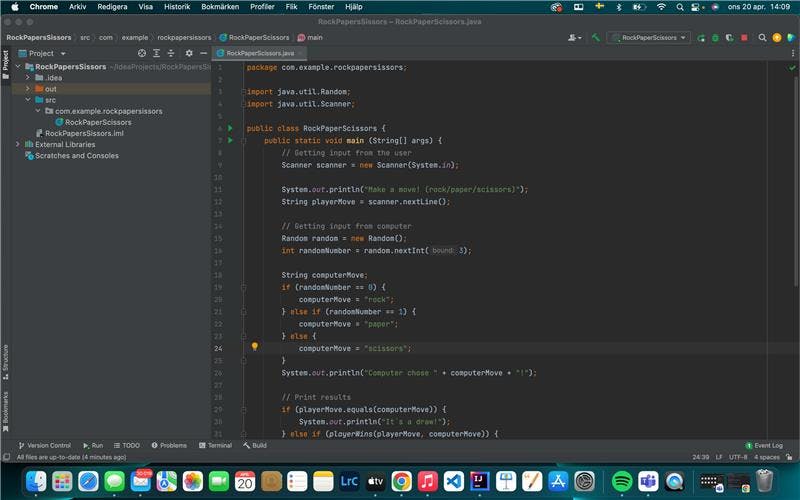Screen dimensions: 800x500
Task: Toggle the Bookmarks tool window side tab
Action: click(x=5, y=412)
